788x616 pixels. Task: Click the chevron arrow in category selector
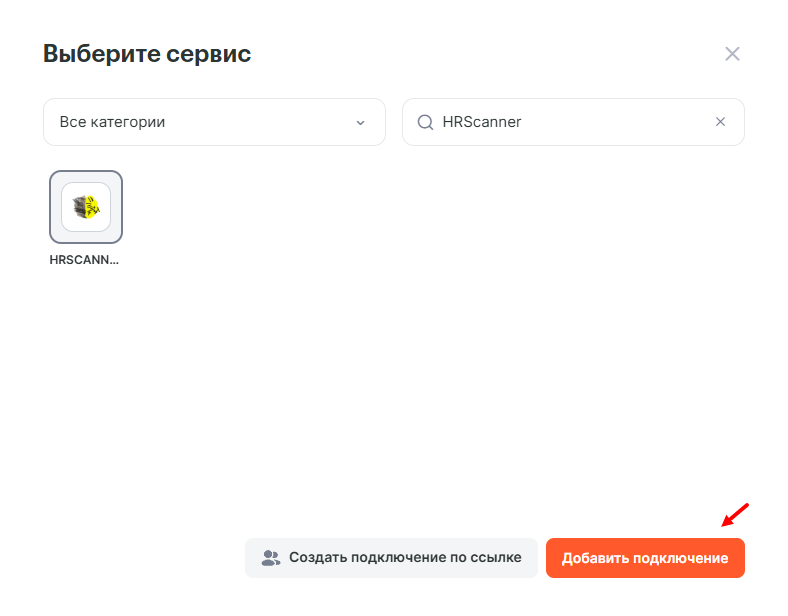[360, 123]
